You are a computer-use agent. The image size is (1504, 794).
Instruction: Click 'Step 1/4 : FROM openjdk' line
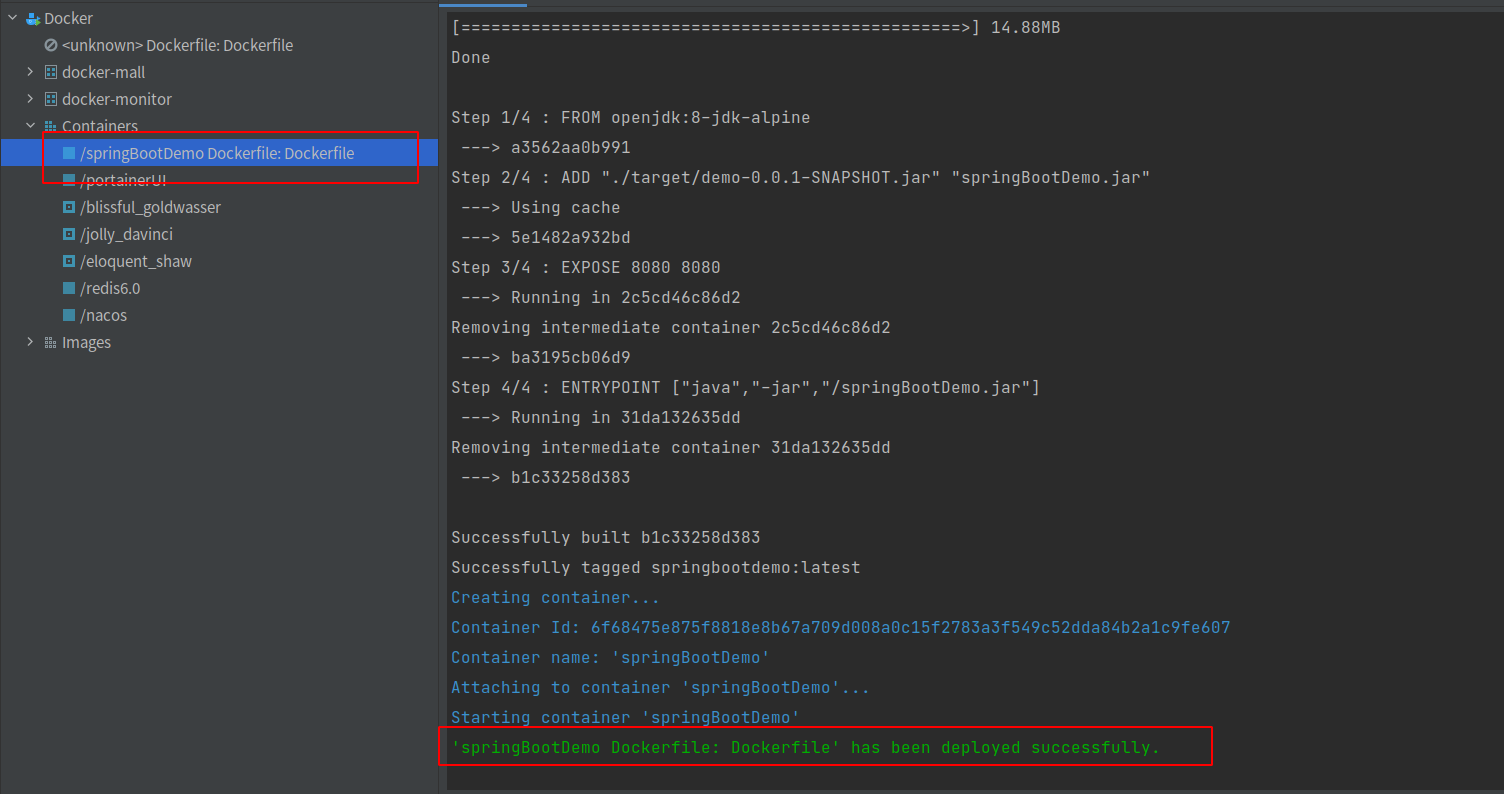pyautogui.click(x=630, y=118)
